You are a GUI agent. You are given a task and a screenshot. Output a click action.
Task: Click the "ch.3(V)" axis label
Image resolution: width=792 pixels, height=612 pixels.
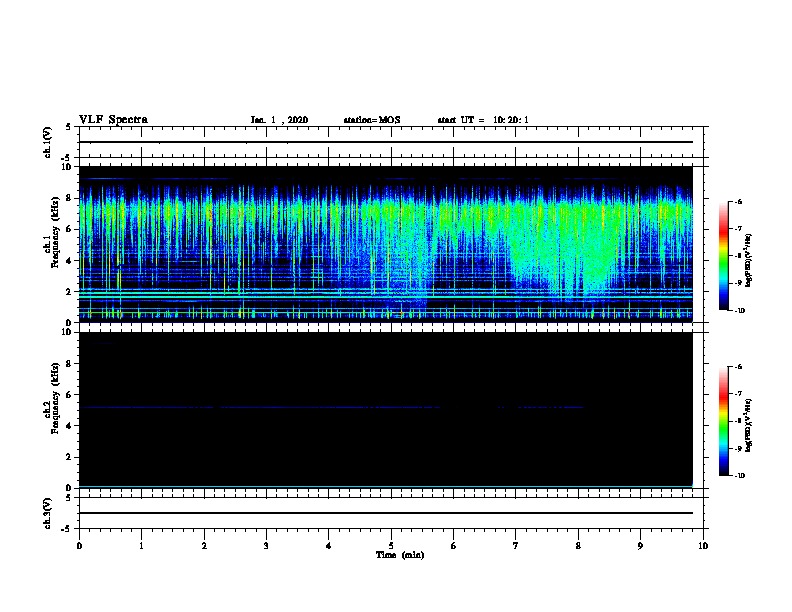point(48,513)
